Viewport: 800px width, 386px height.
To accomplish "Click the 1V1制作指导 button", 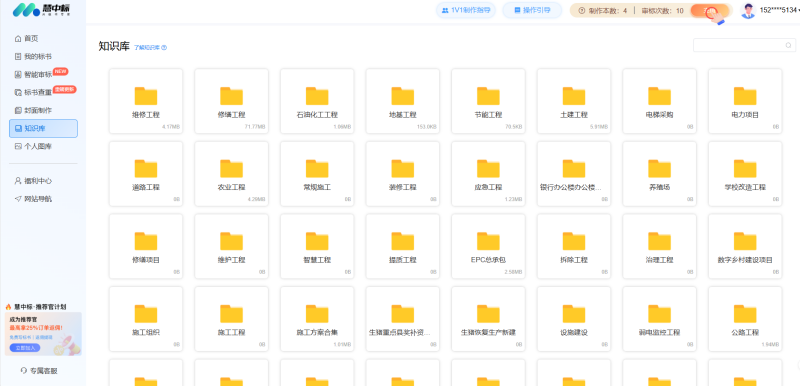I will (x=466, y=10).
